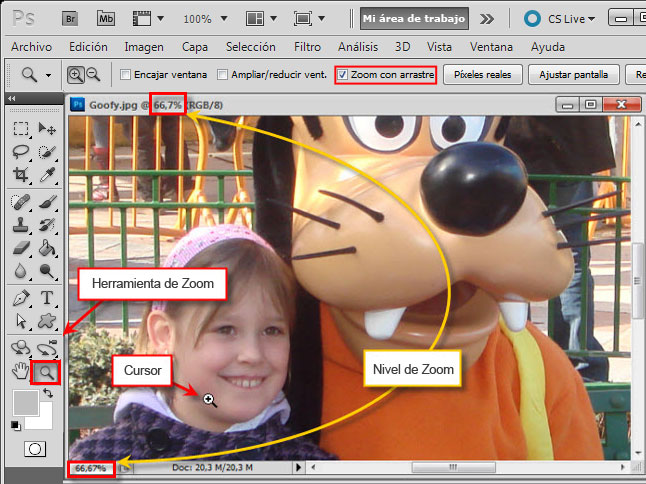
Task: Click the Píxeles reales button
Action: click(482, 75)
